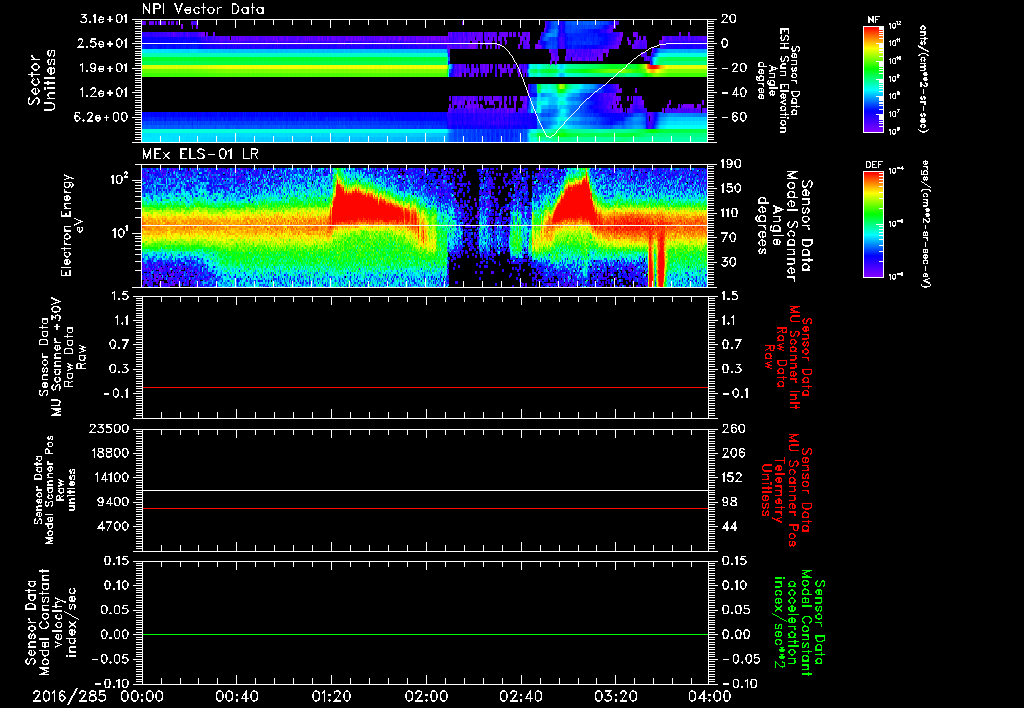Click the DEF color scale bar
Viewport: 1024px width, 708px height.
click(874, 224)
